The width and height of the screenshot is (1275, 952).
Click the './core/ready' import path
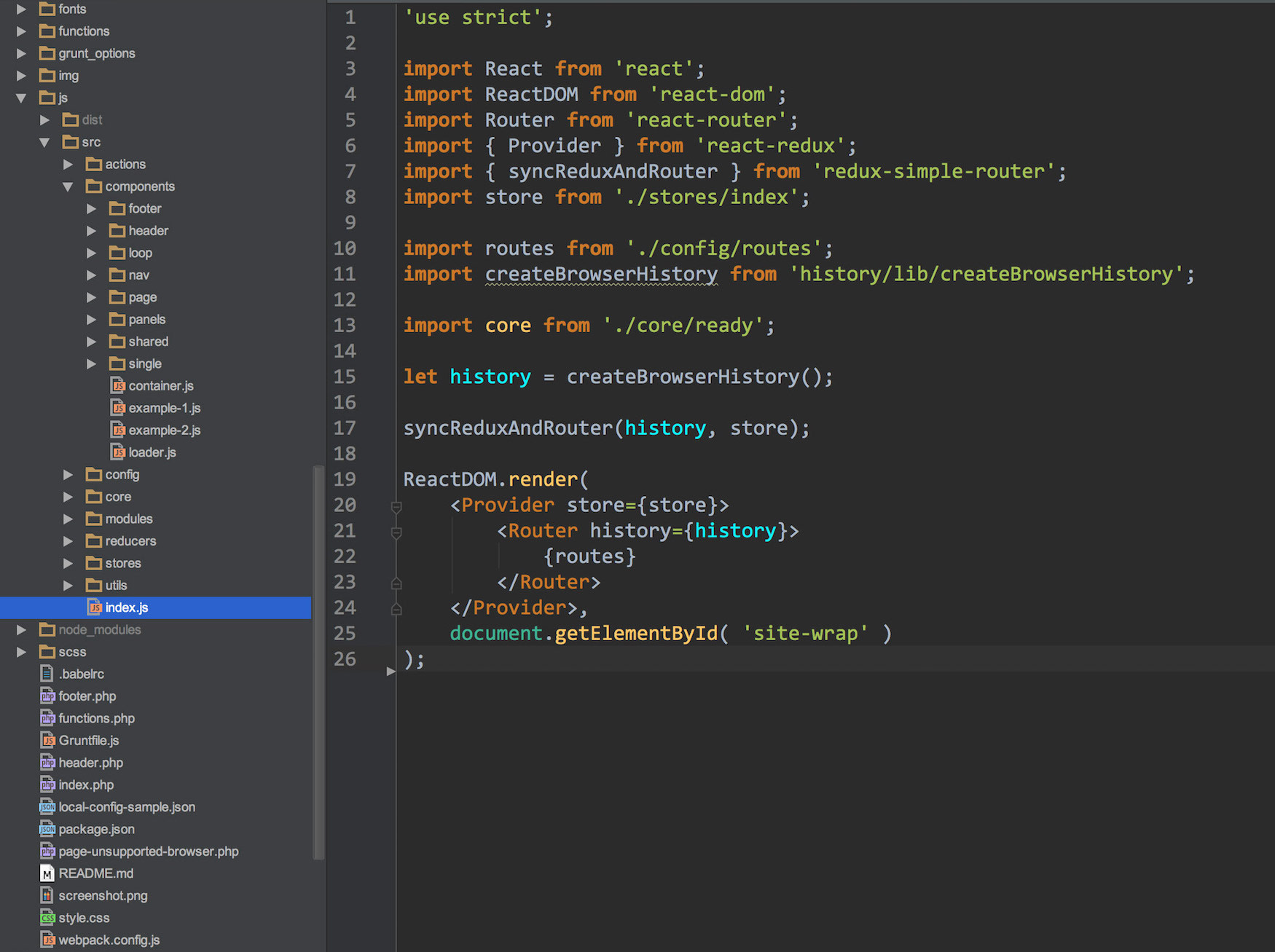click(x=683, y=325)
